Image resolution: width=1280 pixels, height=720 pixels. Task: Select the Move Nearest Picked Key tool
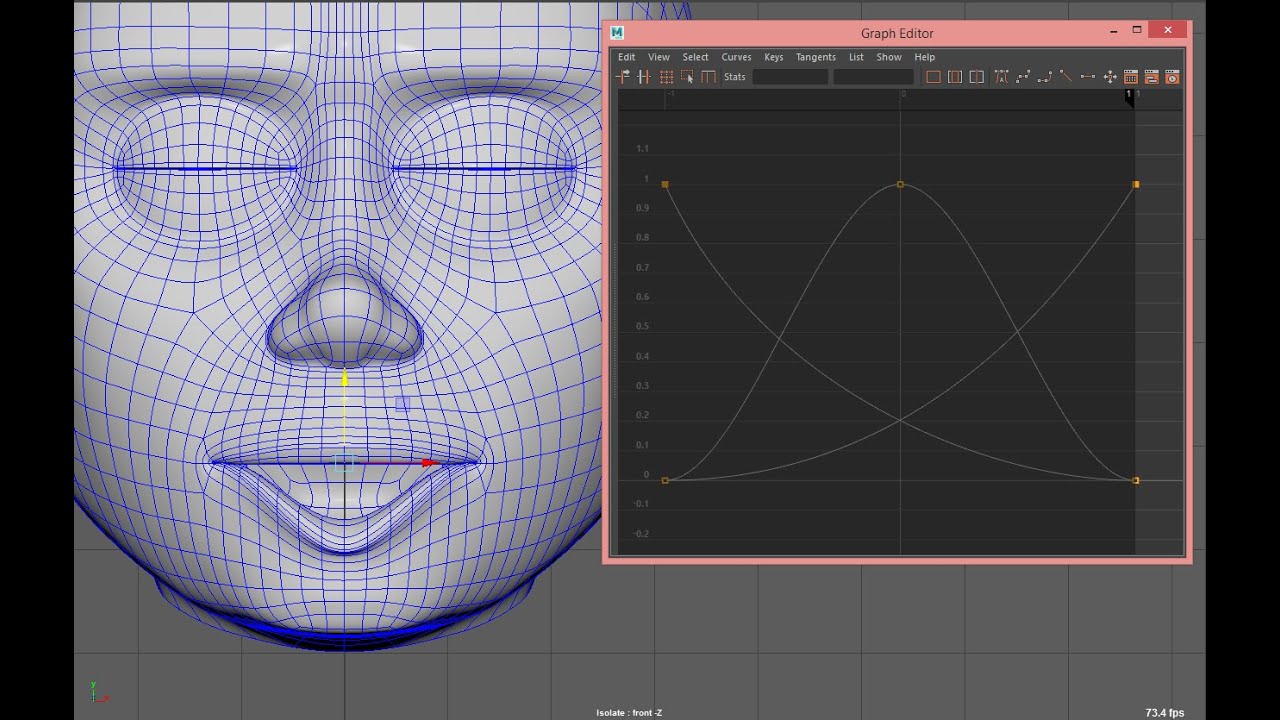point(623,77)
